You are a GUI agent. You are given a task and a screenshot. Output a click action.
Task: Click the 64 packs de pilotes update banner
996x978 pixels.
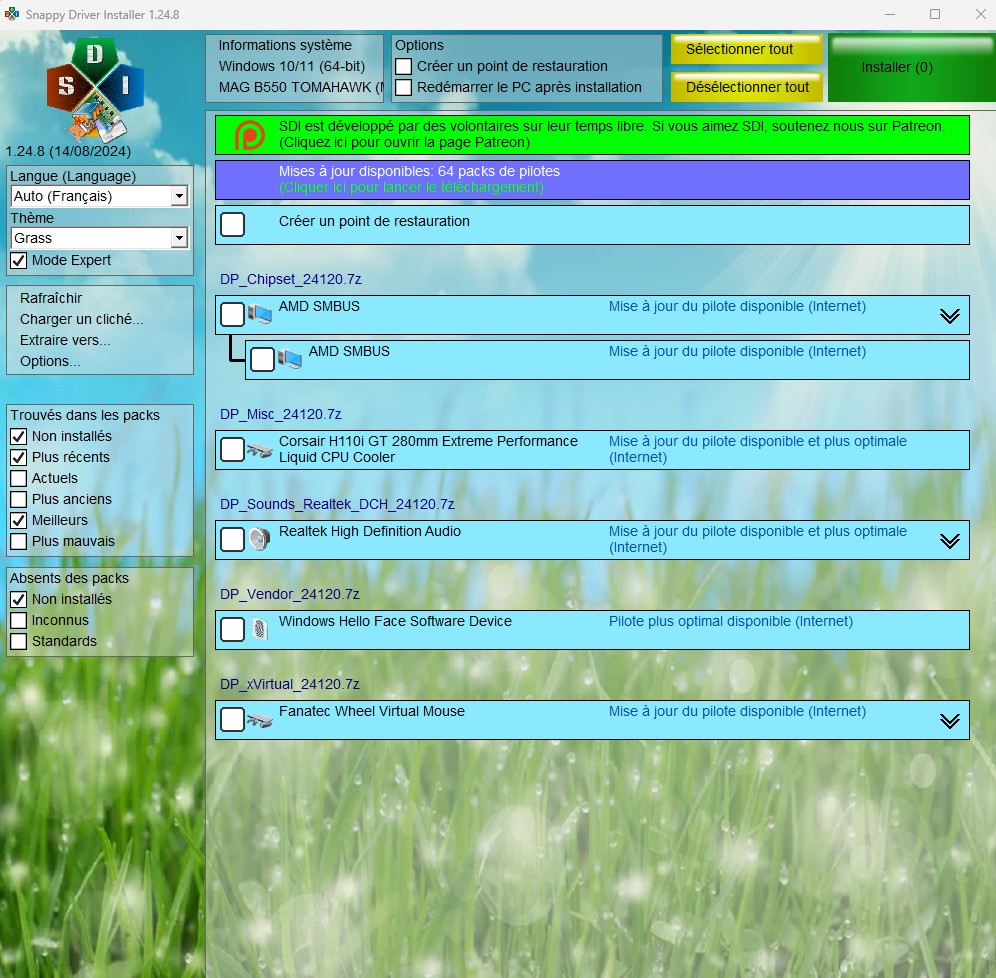click(592, 180)
